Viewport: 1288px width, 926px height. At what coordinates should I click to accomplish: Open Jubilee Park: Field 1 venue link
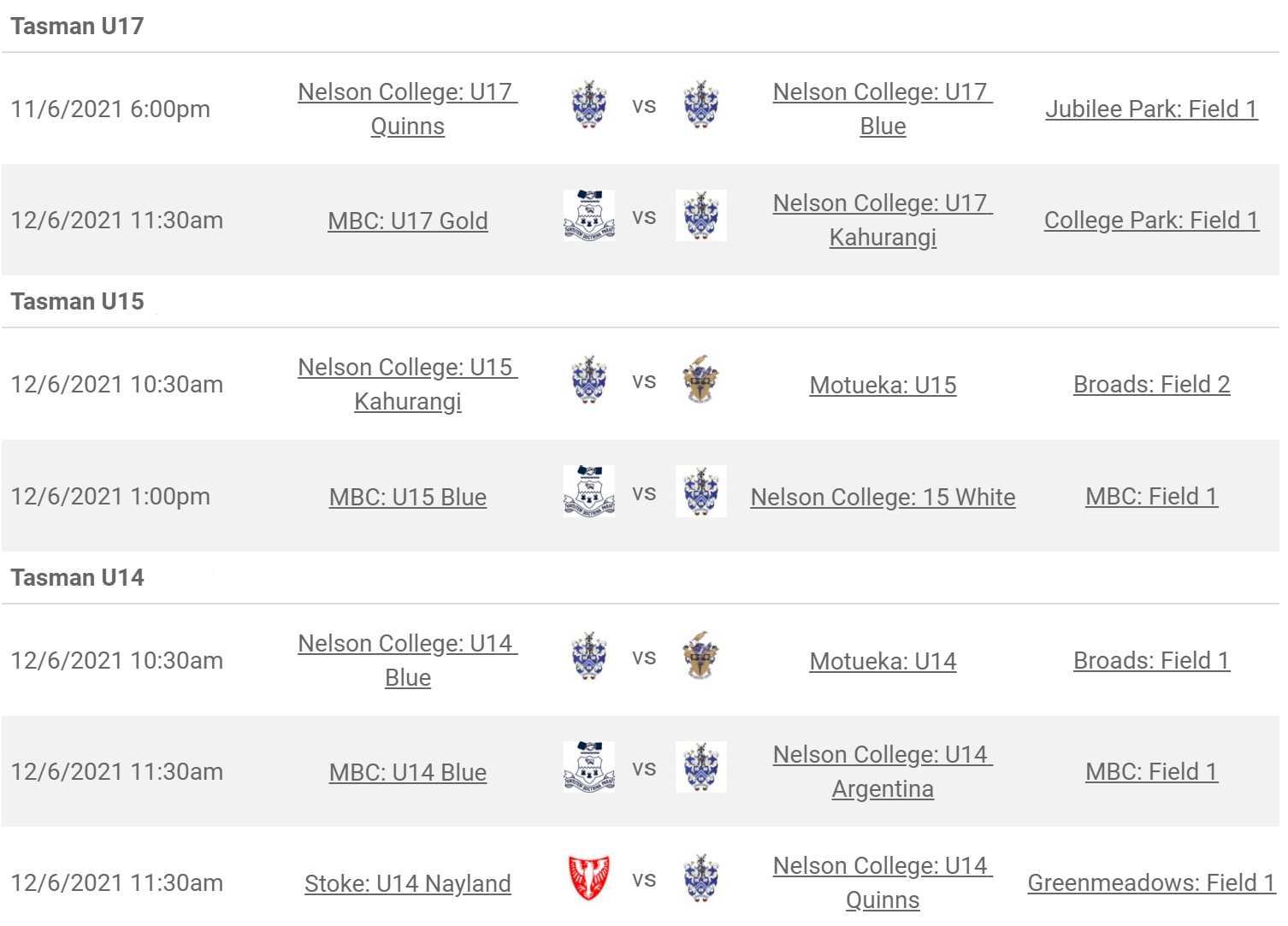tap(1151, 109)
